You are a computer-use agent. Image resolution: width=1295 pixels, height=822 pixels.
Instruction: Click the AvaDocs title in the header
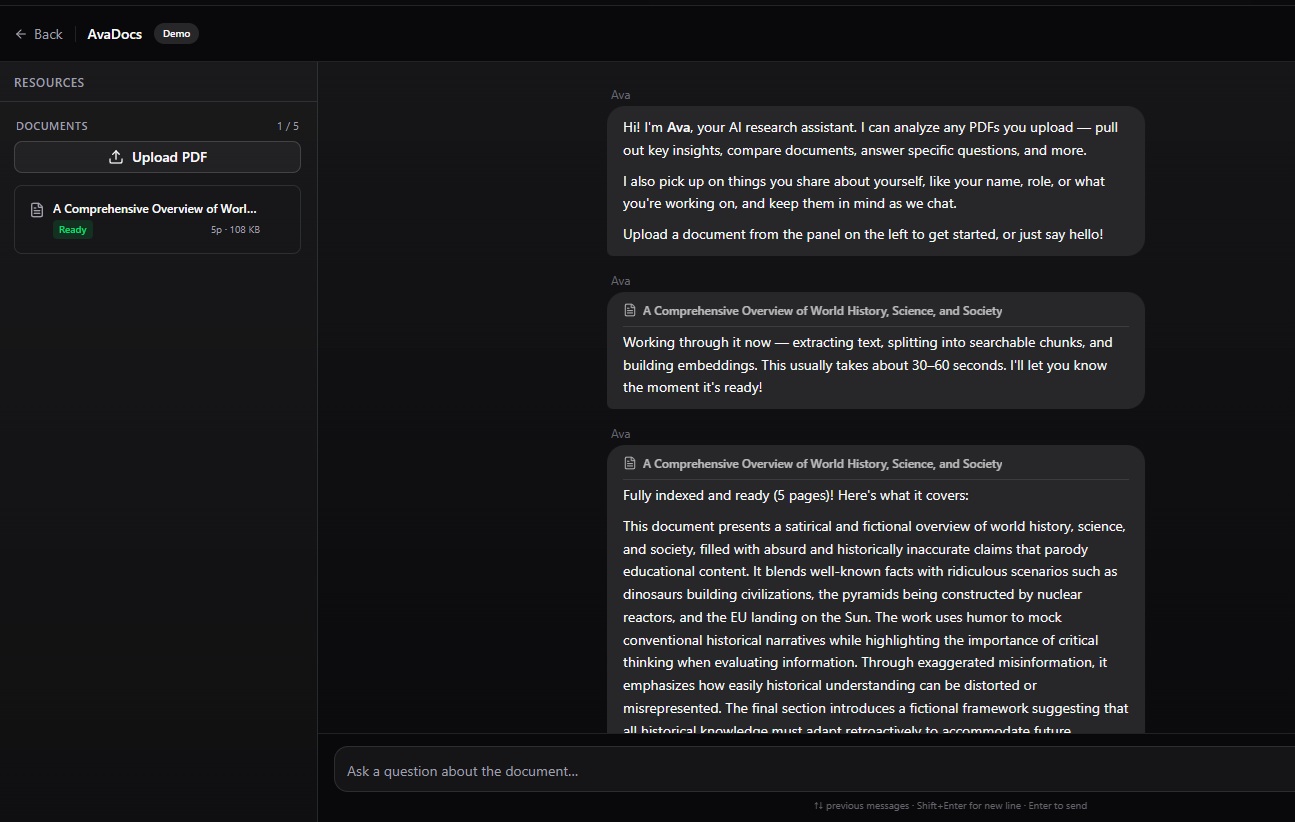pos(114,34)
